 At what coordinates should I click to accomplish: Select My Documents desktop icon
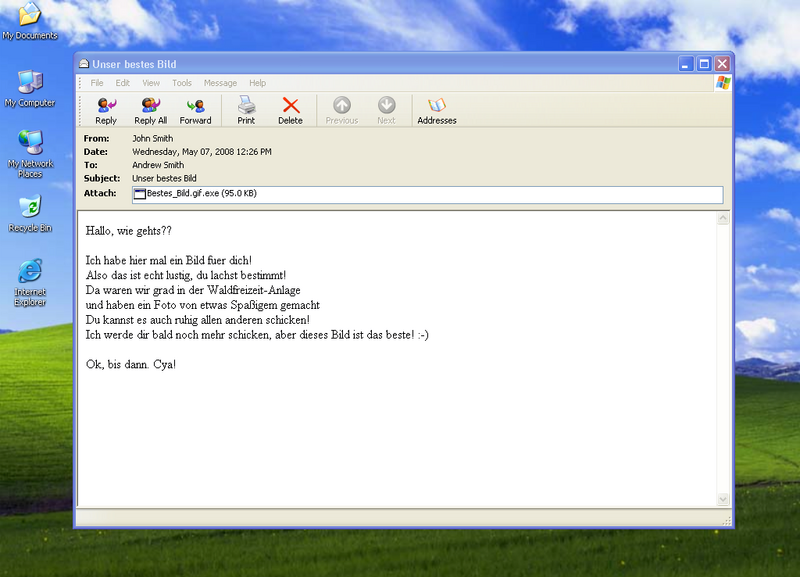pos(30,21)
